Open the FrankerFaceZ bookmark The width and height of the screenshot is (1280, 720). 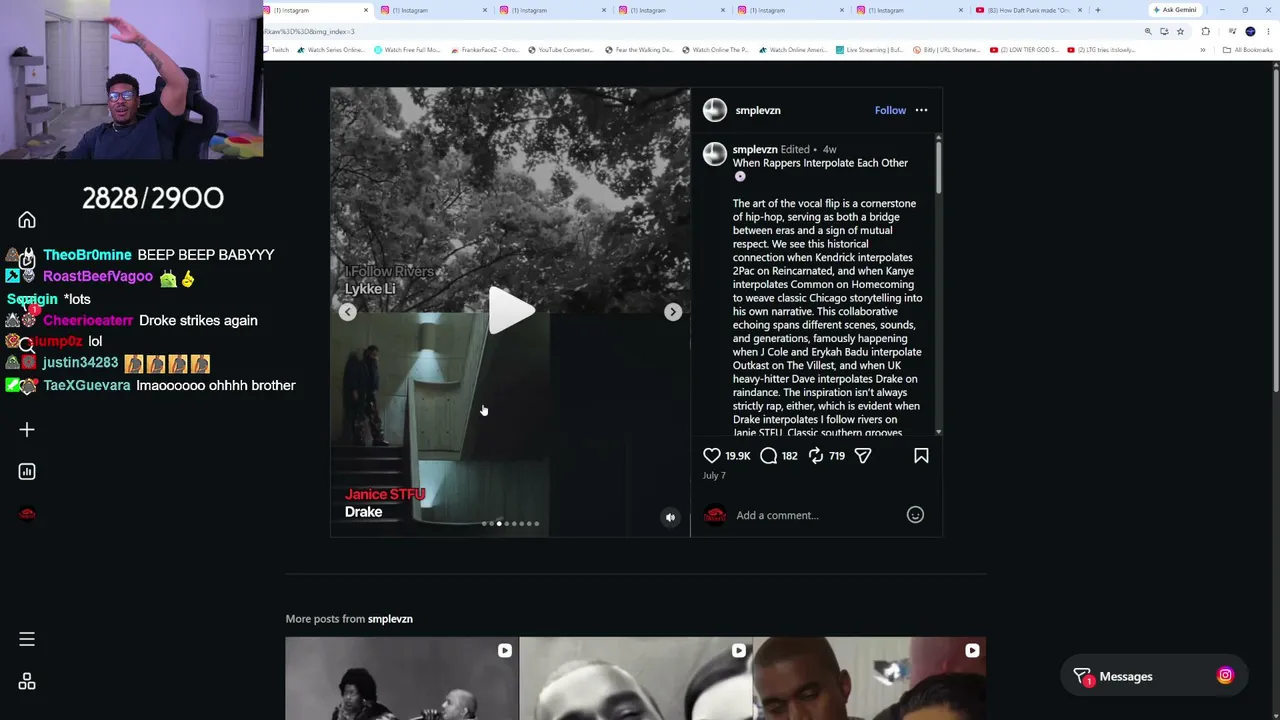click(485, 50)
